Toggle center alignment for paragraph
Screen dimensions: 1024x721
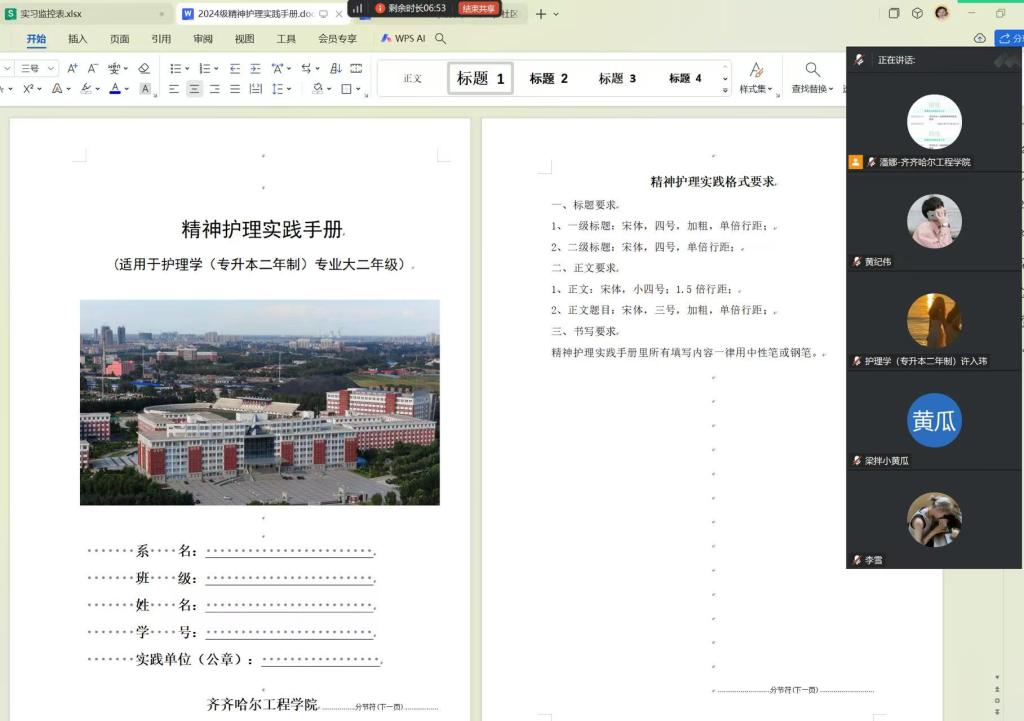(x=194, y=89)
